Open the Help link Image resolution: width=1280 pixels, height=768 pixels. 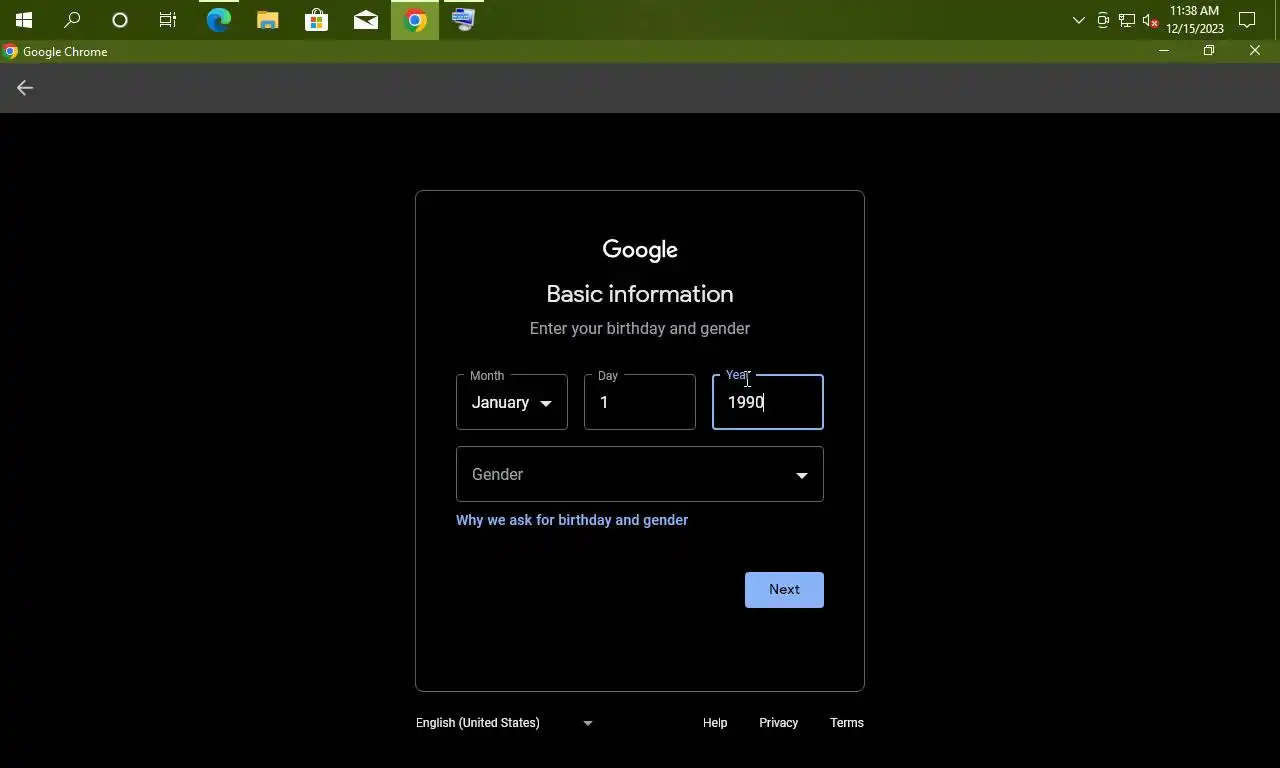(715, 723)
